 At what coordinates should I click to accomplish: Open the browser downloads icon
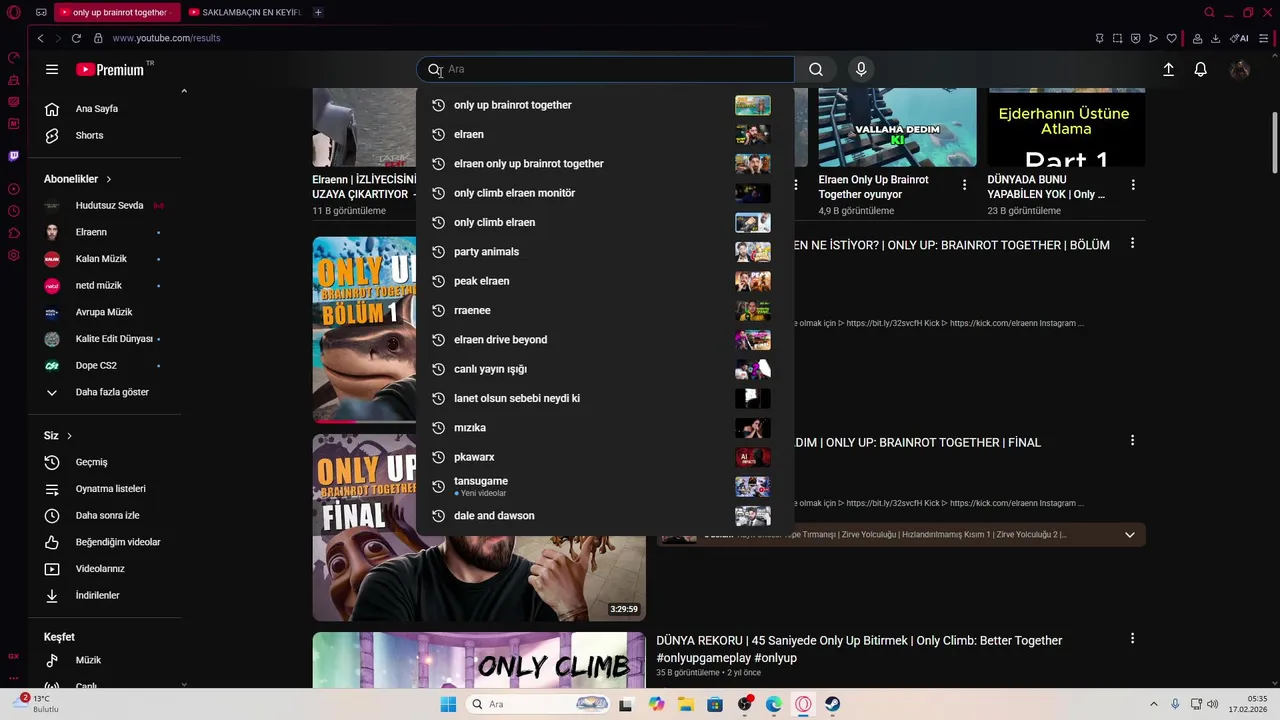[1215, 38]
